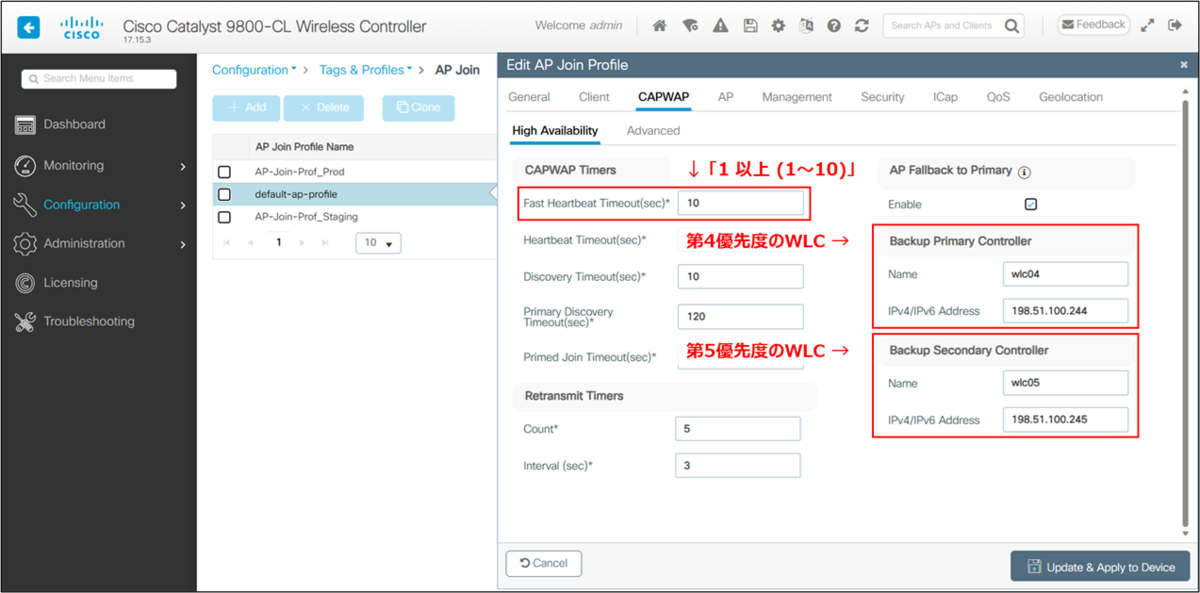Click the Primary Discovery Timeout field
The width and height of the screenshot is (1200, 593).
tap(740, 317)
